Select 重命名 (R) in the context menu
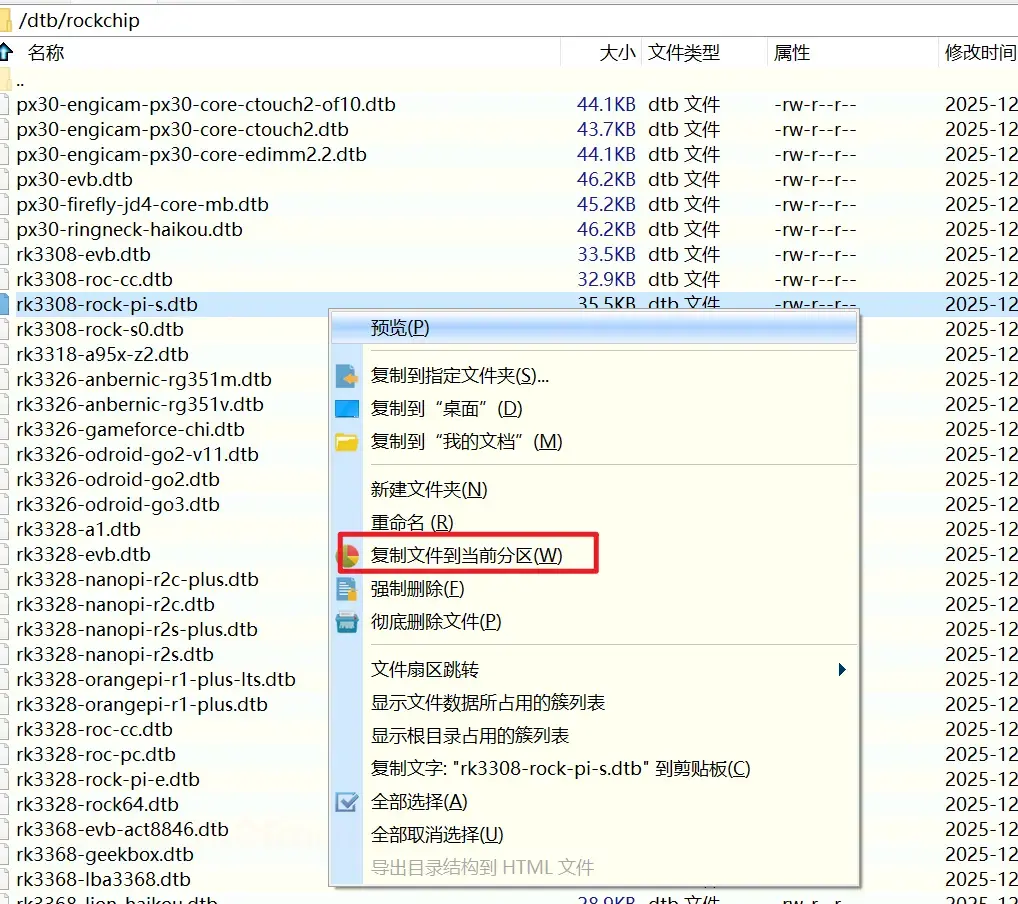Image resolution: width=1018 pixels, height=904 pixels. click(412, 522)
